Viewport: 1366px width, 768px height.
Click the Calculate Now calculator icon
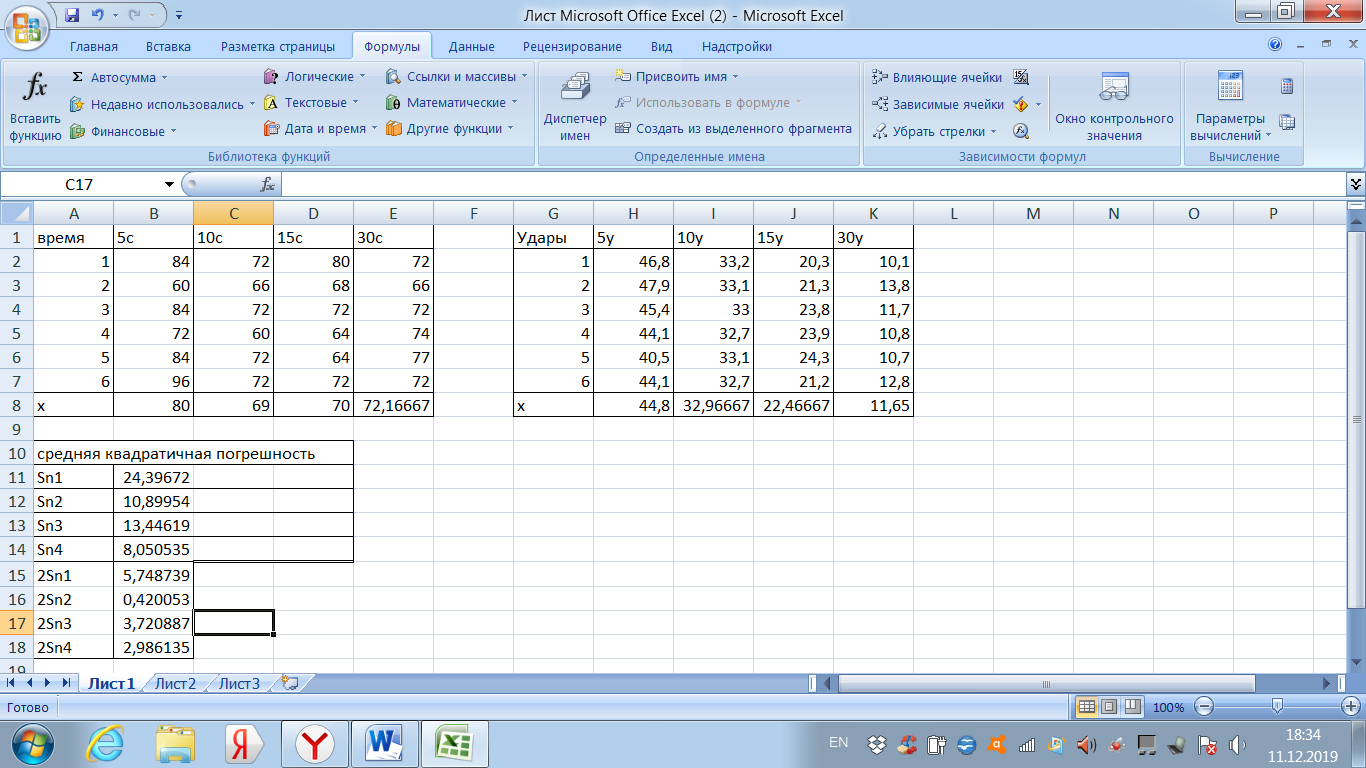tap(1287, 87)
